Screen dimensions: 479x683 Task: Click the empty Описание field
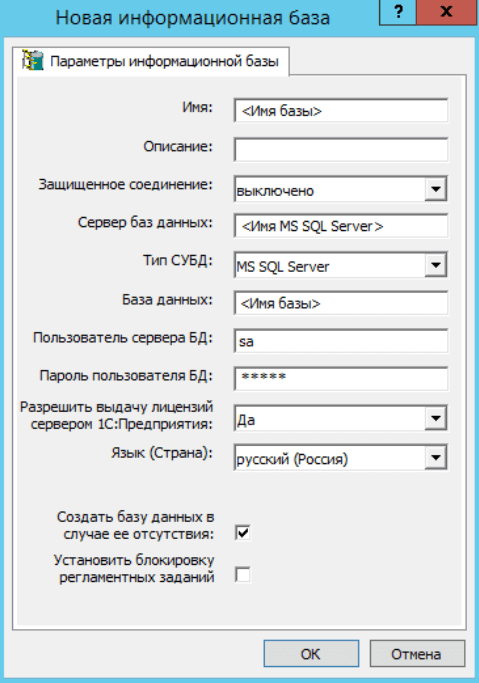tap(341, 149)
